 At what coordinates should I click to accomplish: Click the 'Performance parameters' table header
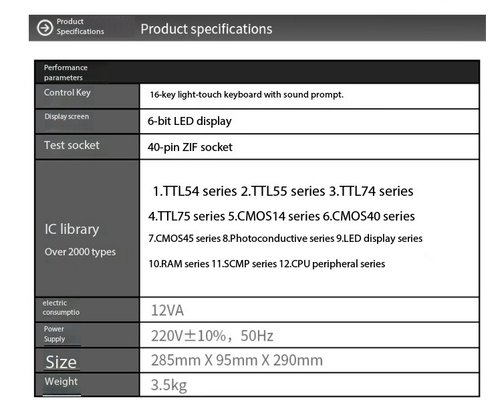[66, 72]
